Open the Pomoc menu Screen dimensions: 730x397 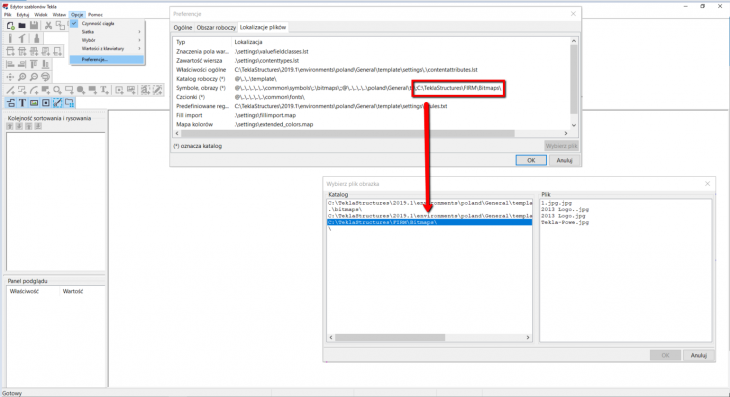coord(95,15)
